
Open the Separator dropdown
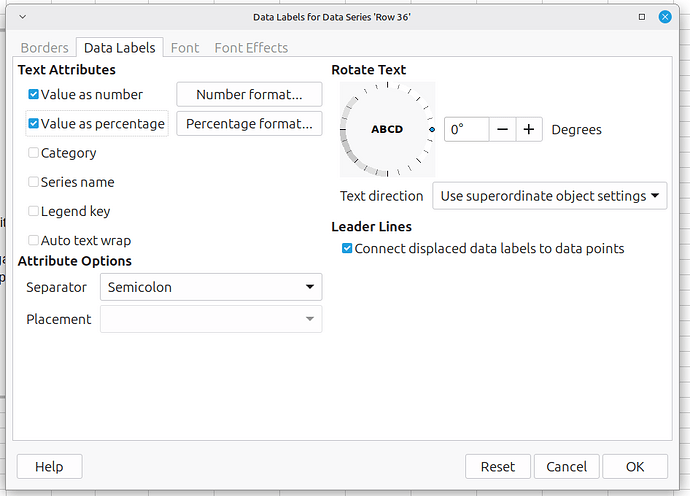point(211,288)
